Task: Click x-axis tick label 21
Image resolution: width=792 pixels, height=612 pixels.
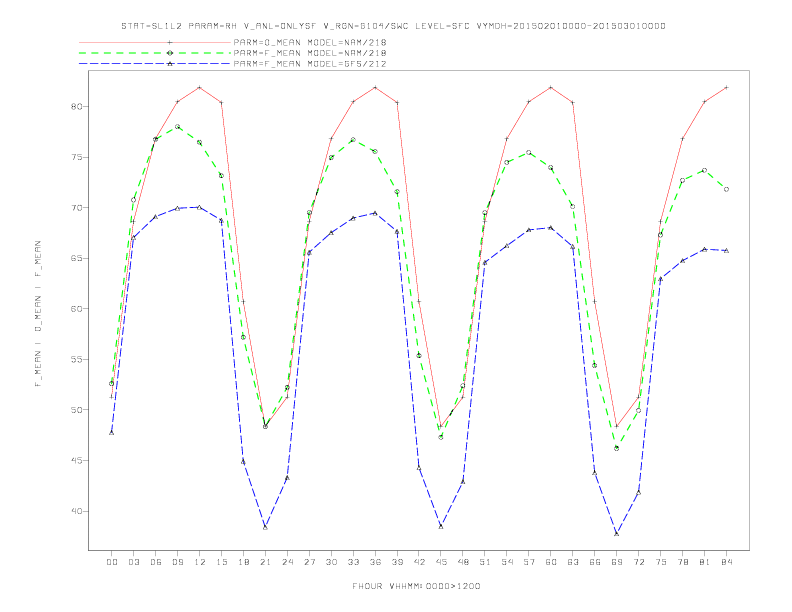Action: [x=265, y=562]
